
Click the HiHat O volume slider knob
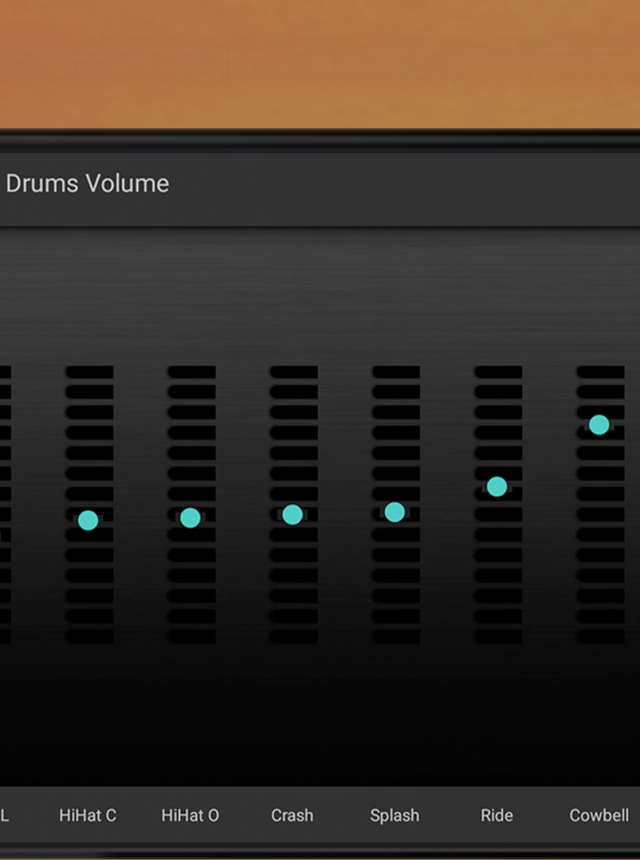pyautogui.click(x=190, y=518)
